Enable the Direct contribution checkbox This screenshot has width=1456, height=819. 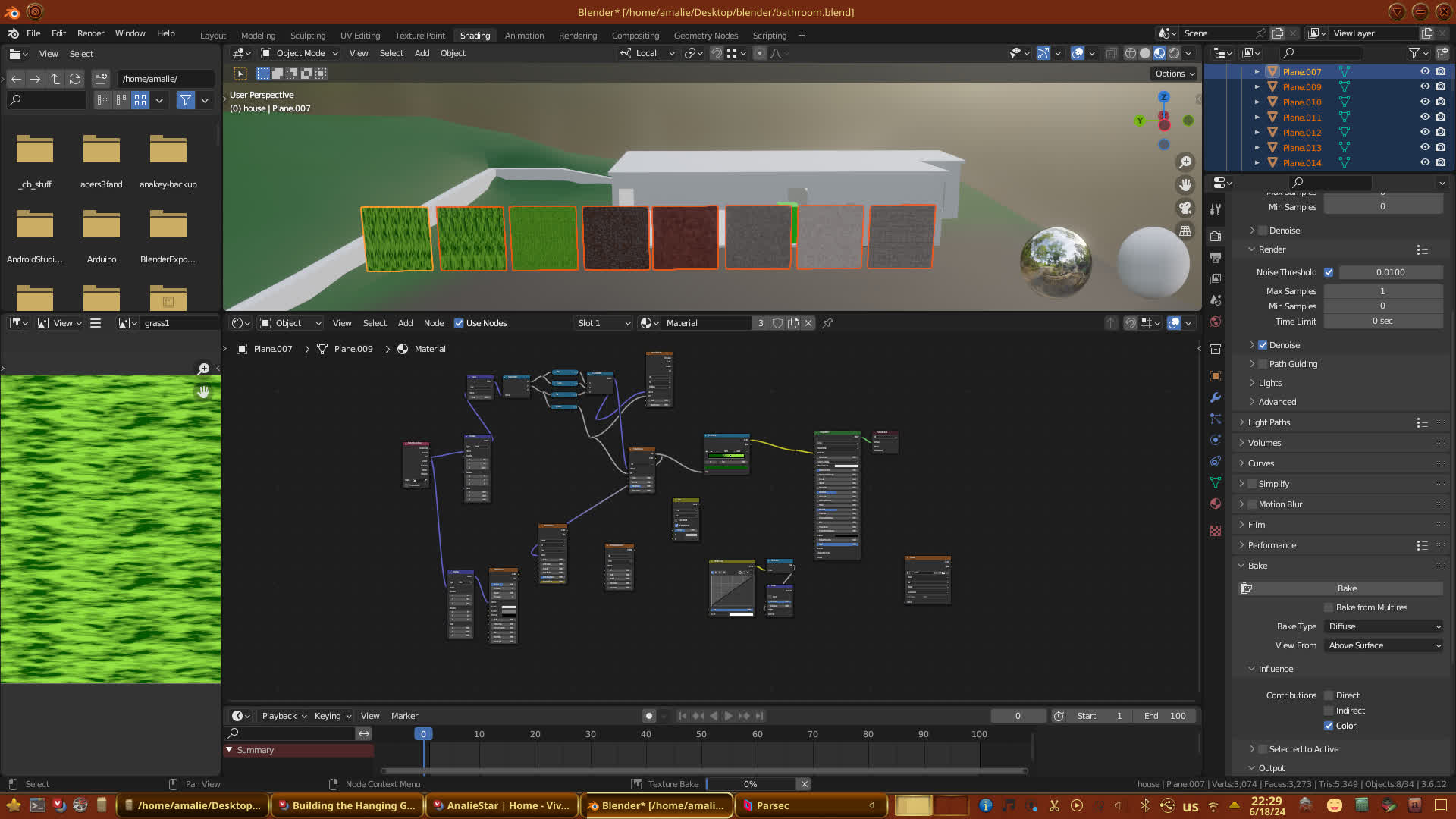pos(1329,695)
